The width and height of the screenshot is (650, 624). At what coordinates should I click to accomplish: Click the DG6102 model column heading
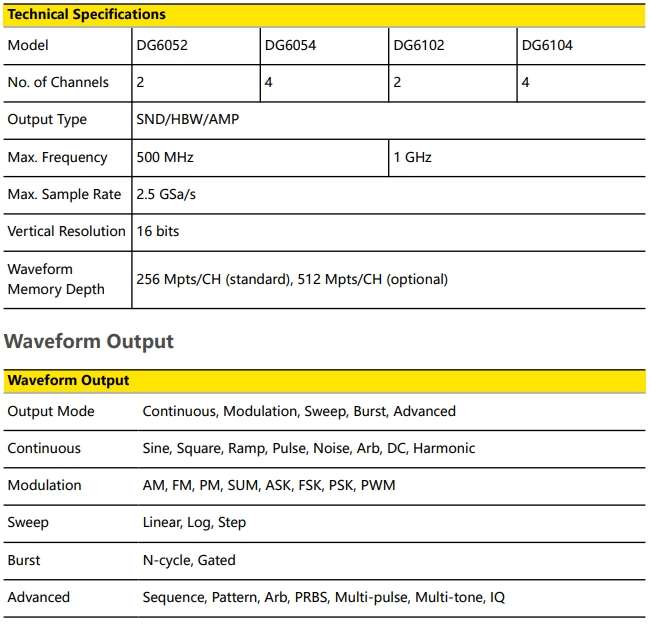coord(419,45)
